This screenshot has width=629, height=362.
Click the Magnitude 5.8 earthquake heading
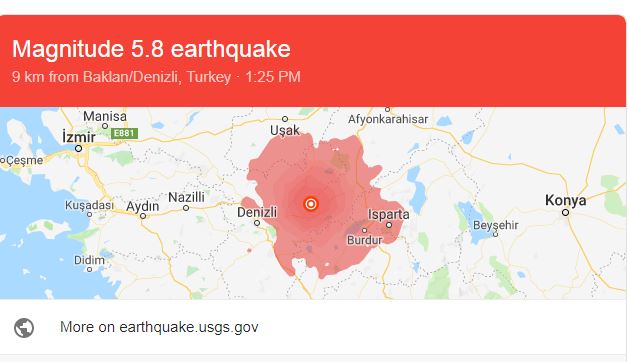click(151, 49)
